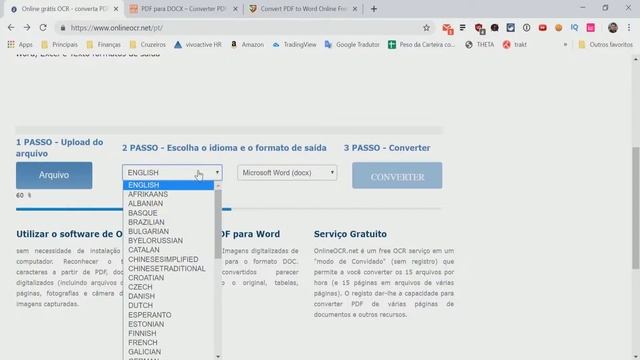Click the CONVERTER button
The width and height of the screenshot is (640, 360).
point(397,176)
